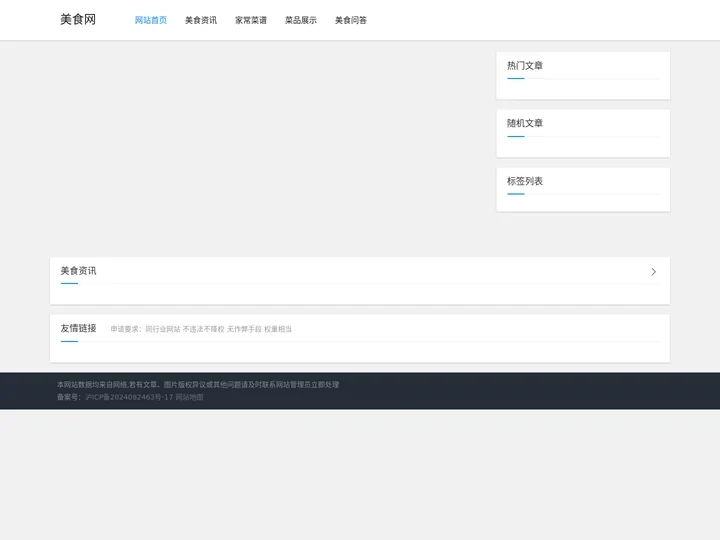Click the 友情链接 section heading
720x540 pixels.
click(78, 328)
